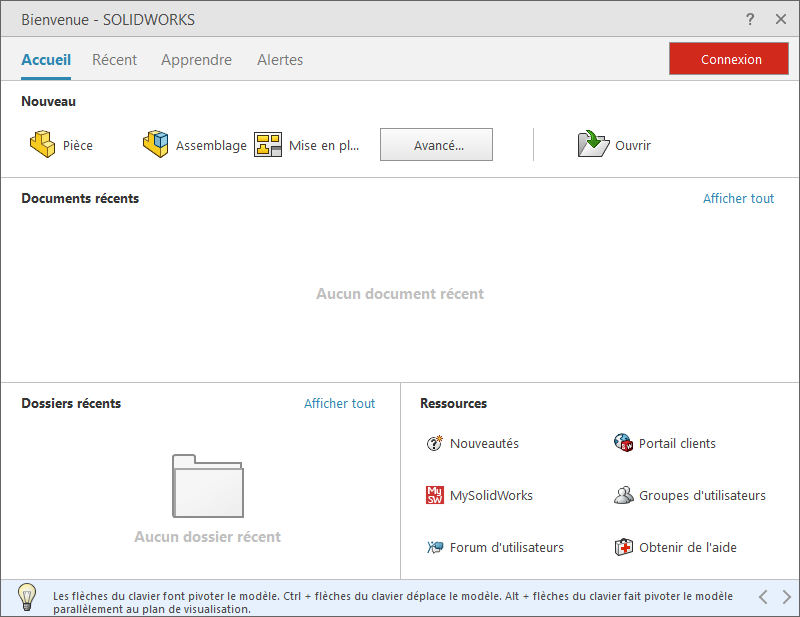Click the question mark help button
The height and width of the screenshot is (617, 800).
click(x=750, y=19)
